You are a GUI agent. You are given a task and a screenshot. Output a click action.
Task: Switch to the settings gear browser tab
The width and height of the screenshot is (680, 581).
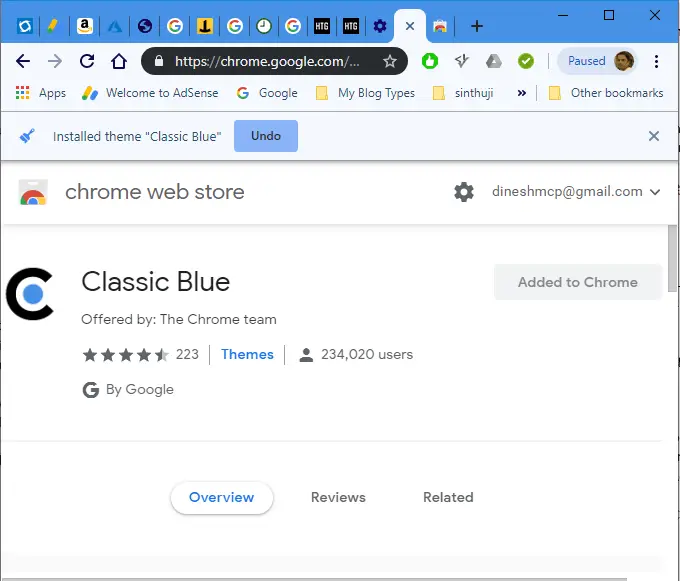380,26
